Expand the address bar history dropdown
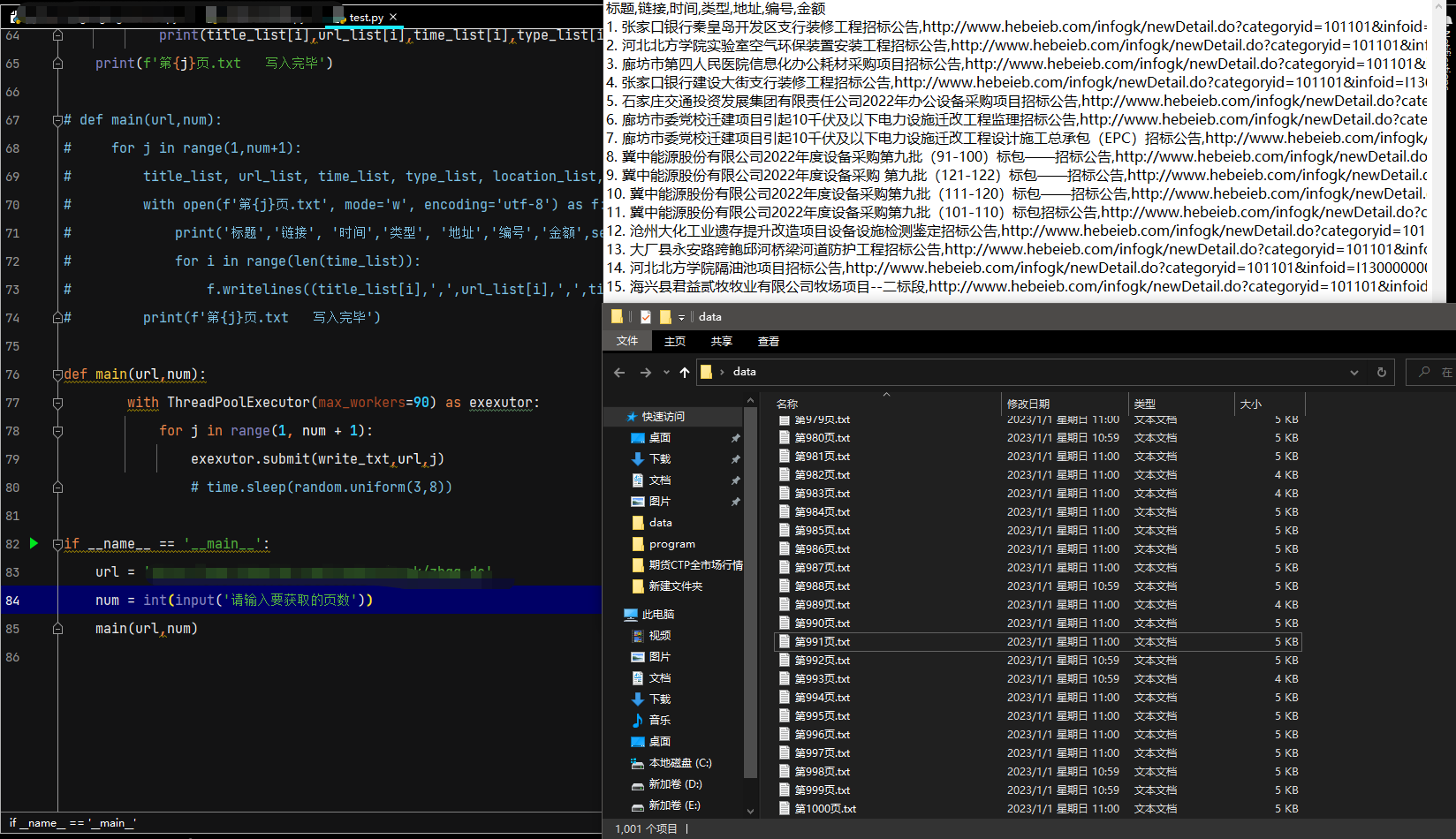 [1354, 373]
